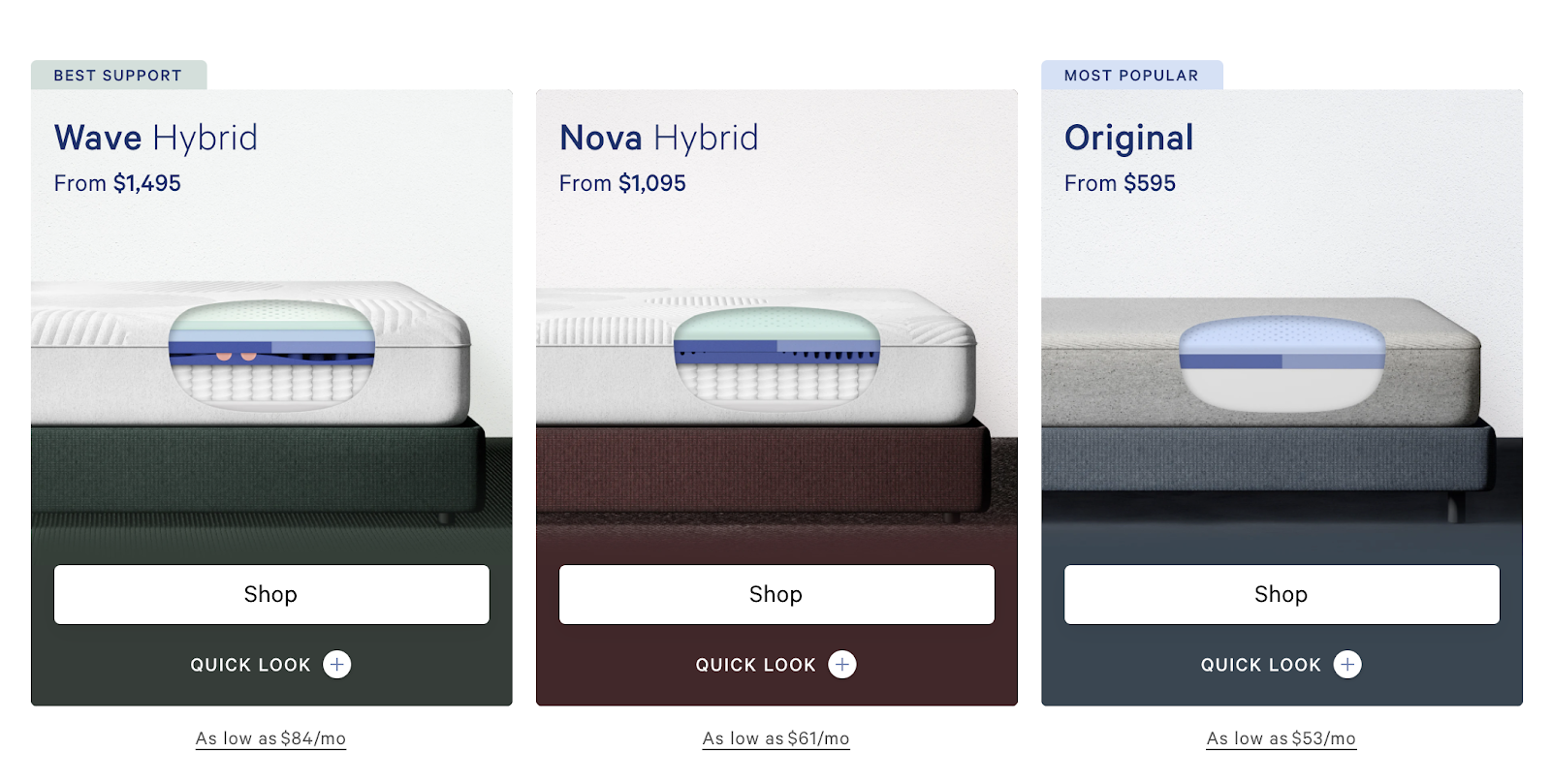Open financing link As low as $84/mo

tap(270, 738)
